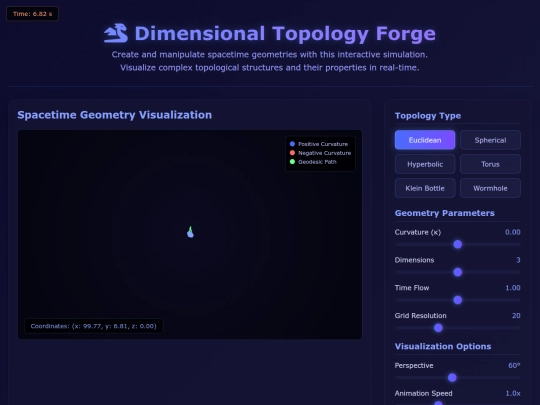Activate the Wormhole topology

click(490, 188)
